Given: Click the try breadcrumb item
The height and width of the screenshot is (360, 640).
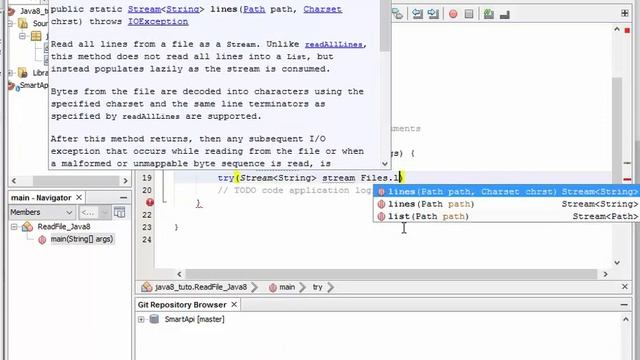Looking at the screenshot, I should point(318,287).
